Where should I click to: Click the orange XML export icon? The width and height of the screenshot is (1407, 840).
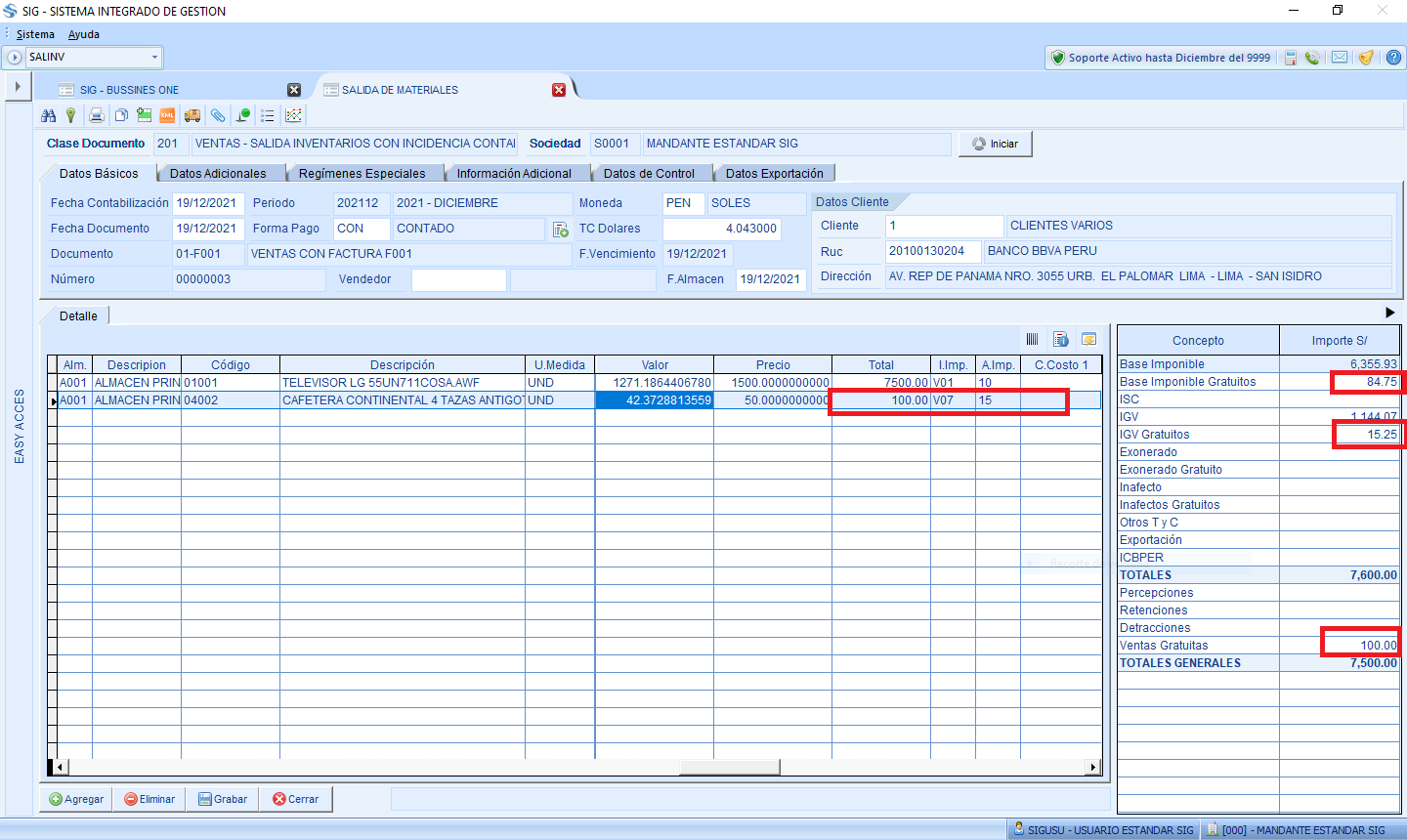pyautogui.click(x=167, y=115)
